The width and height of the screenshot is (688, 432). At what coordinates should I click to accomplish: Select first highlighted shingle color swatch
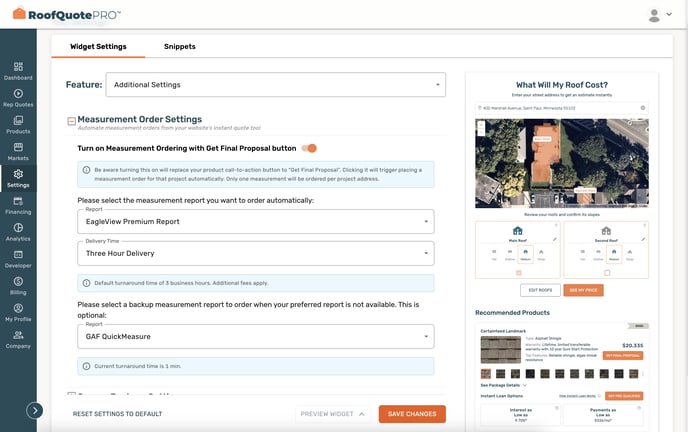click(x=486, y=374)
